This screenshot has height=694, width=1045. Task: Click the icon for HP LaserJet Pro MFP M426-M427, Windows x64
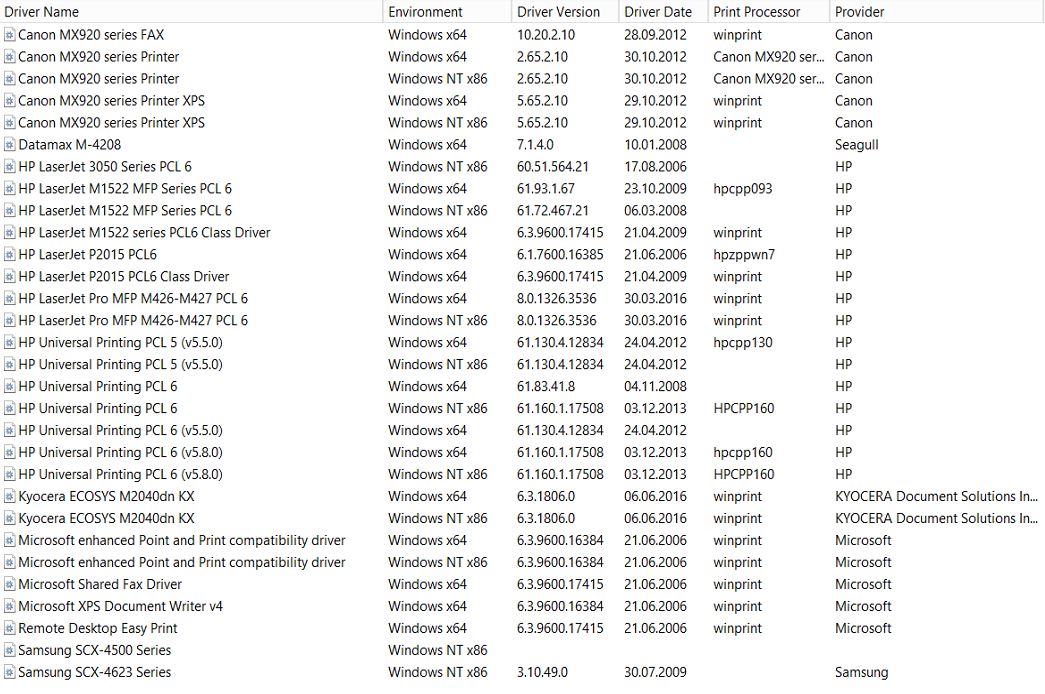[x=9, y=299]
